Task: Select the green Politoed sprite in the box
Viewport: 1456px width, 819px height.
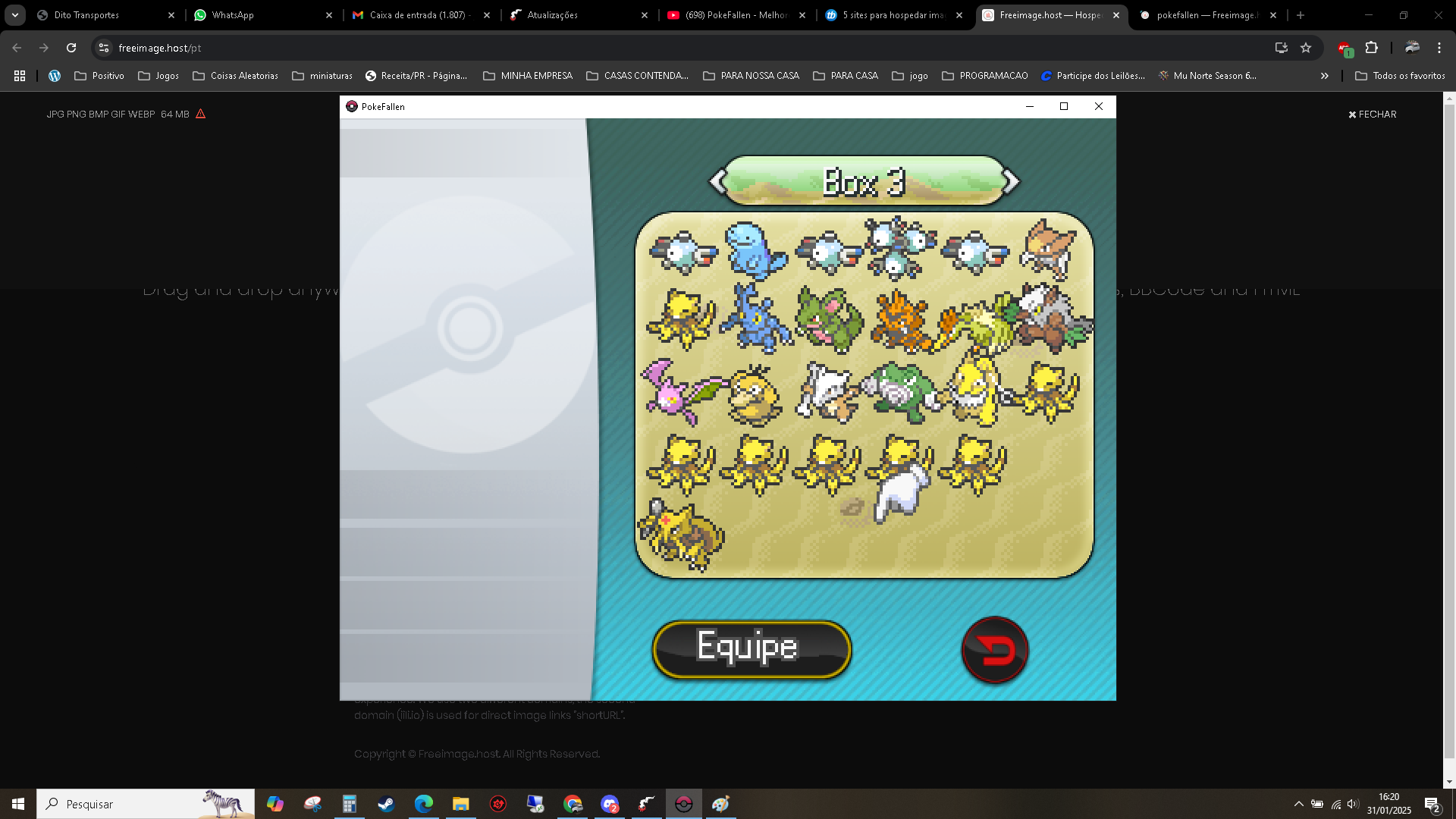Action: pos(901,391)
